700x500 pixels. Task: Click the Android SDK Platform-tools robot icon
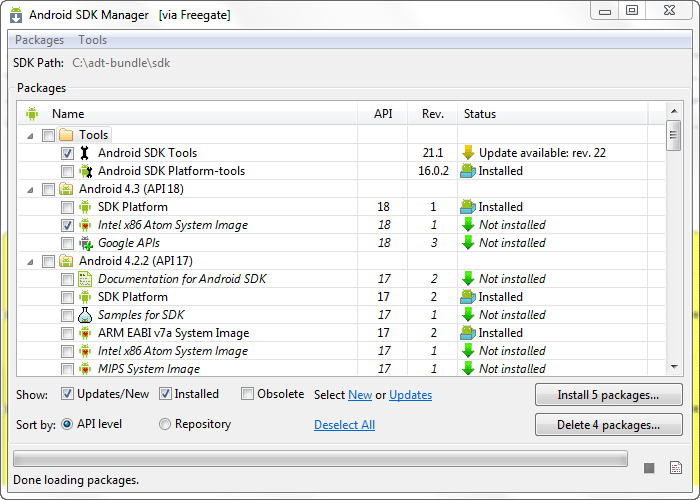pyautogui.click(x=85, y=171)
